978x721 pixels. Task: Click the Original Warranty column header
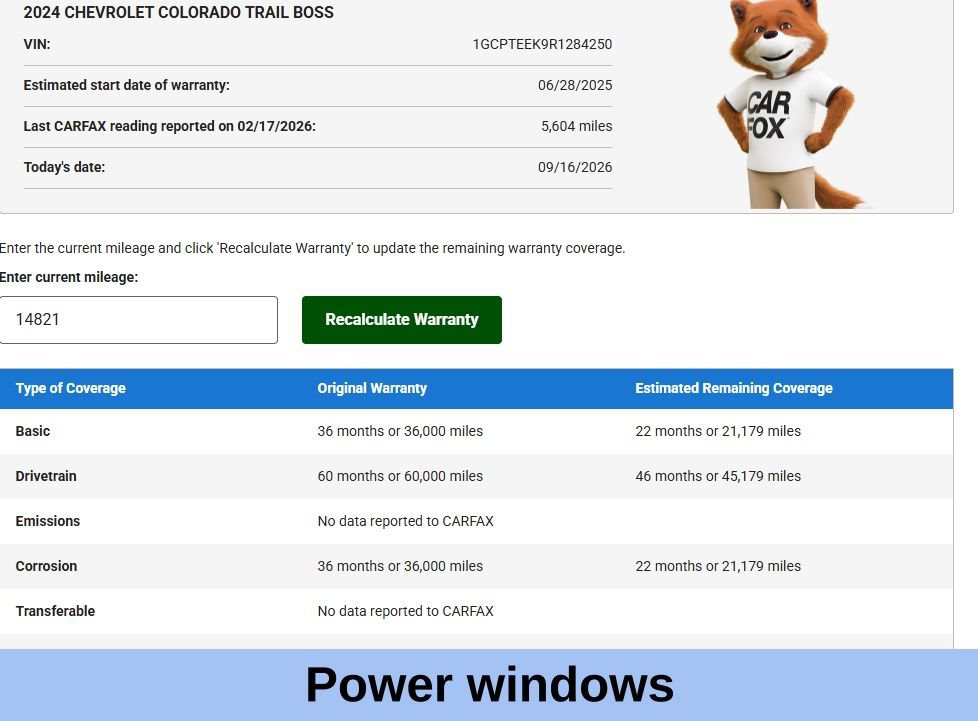coord(372,388)
